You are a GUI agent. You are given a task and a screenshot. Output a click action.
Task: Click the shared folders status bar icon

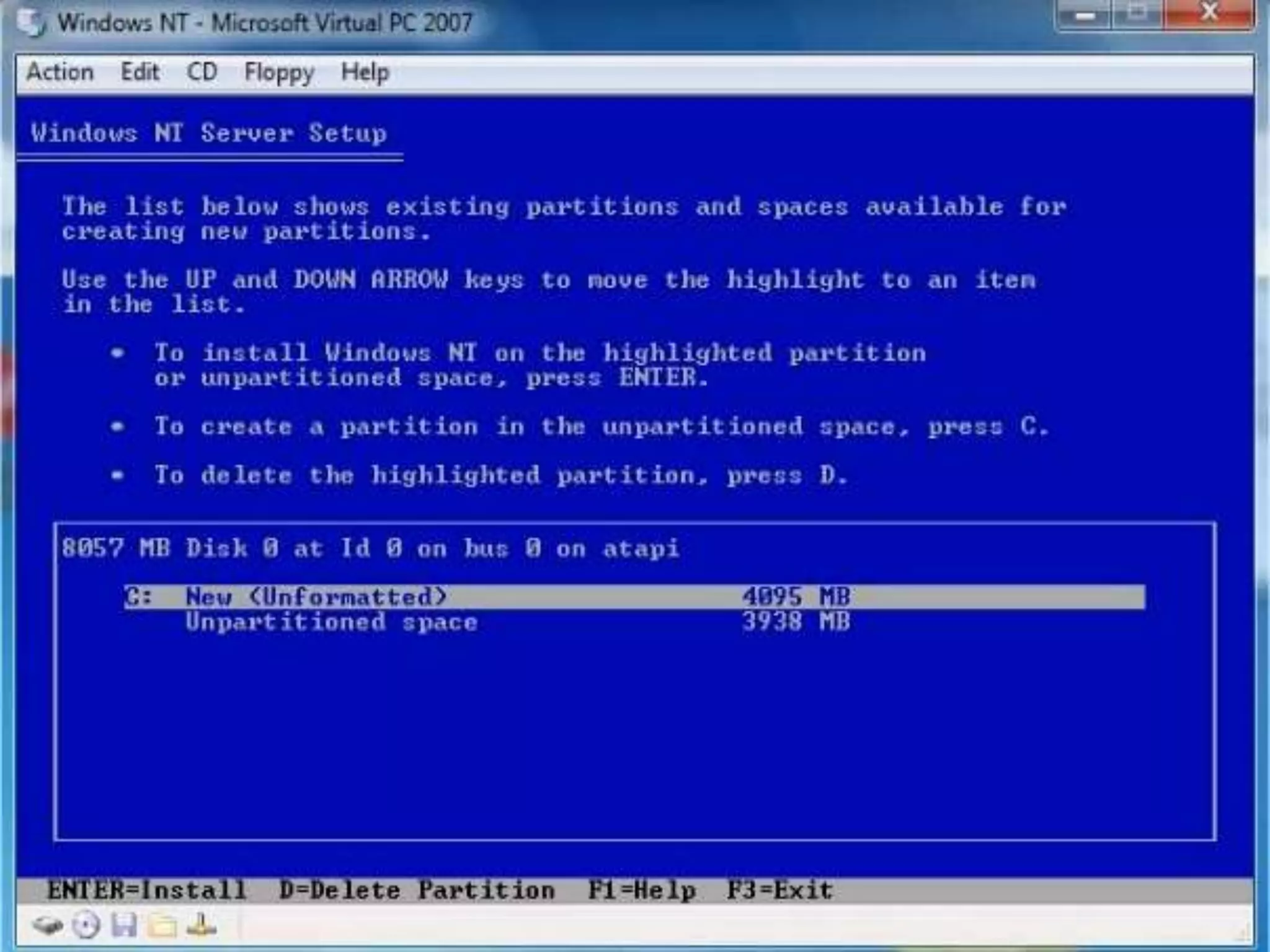[162, 926]
